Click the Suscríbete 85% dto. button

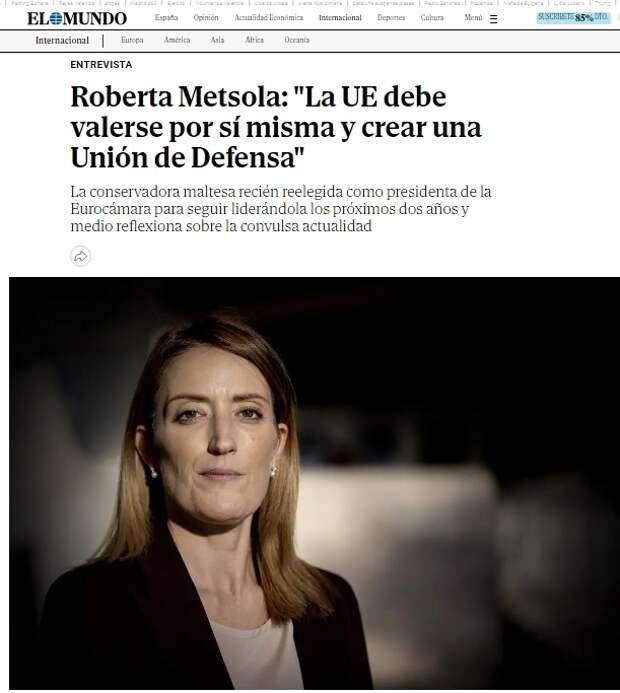pyautogui.click(x=574, y=18)
